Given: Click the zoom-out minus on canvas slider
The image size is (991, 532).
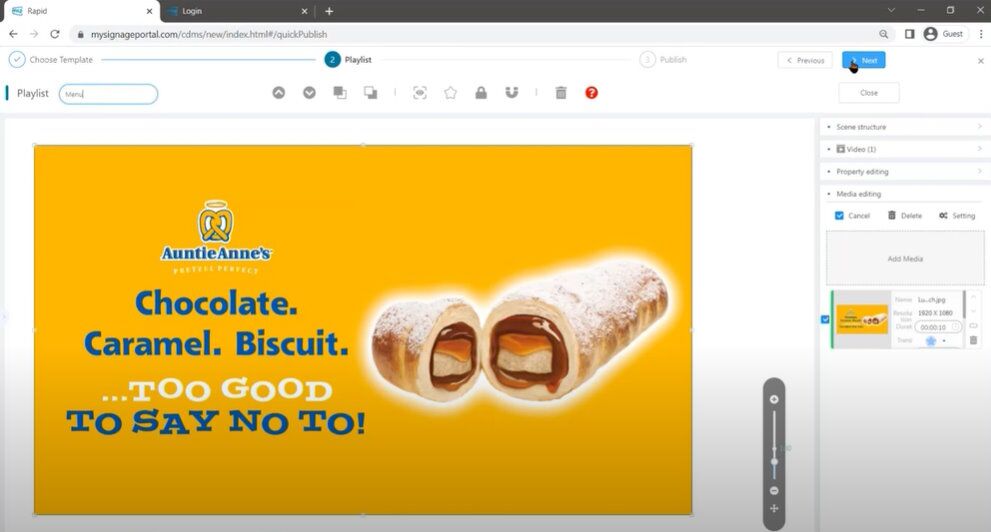Looking at the screenshot, I should [774, 490].
